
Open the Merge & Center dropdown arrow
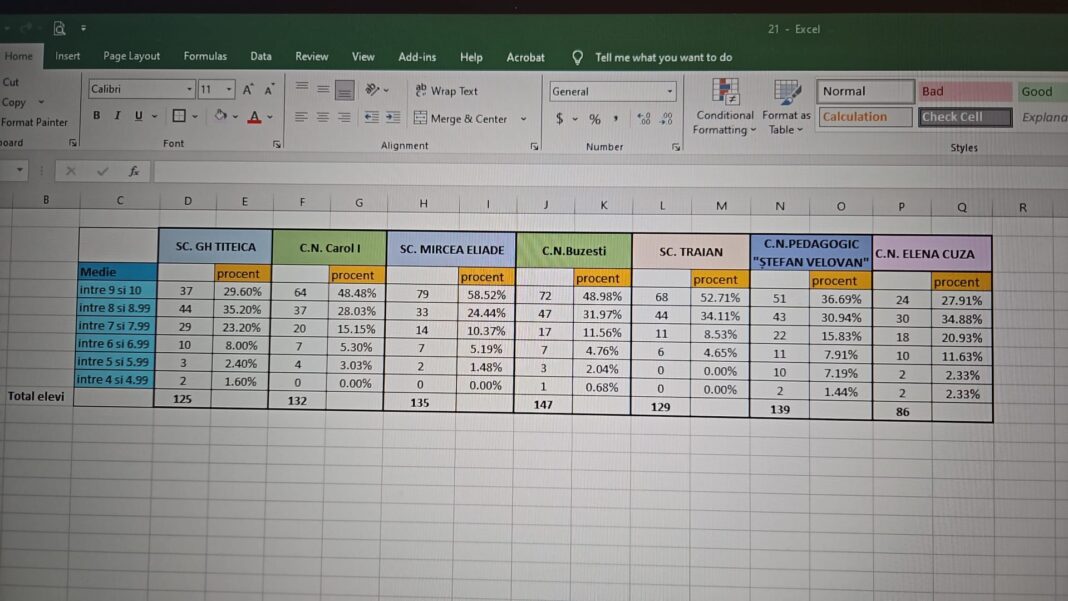click(523, 119)
